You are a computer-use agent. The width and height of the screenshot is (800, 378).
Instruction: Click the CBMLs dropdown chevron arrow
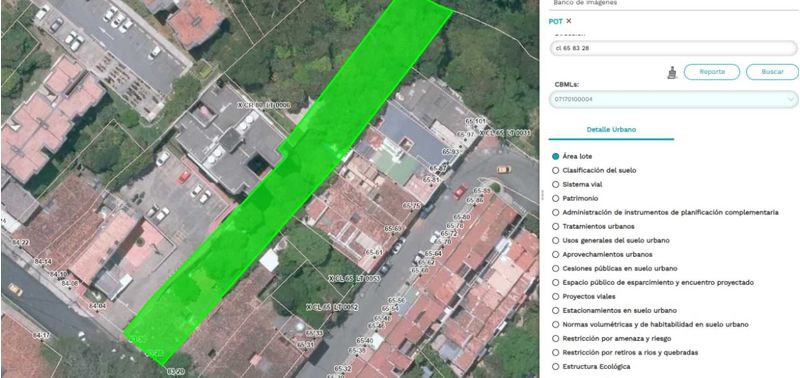(x=791, y=99)
